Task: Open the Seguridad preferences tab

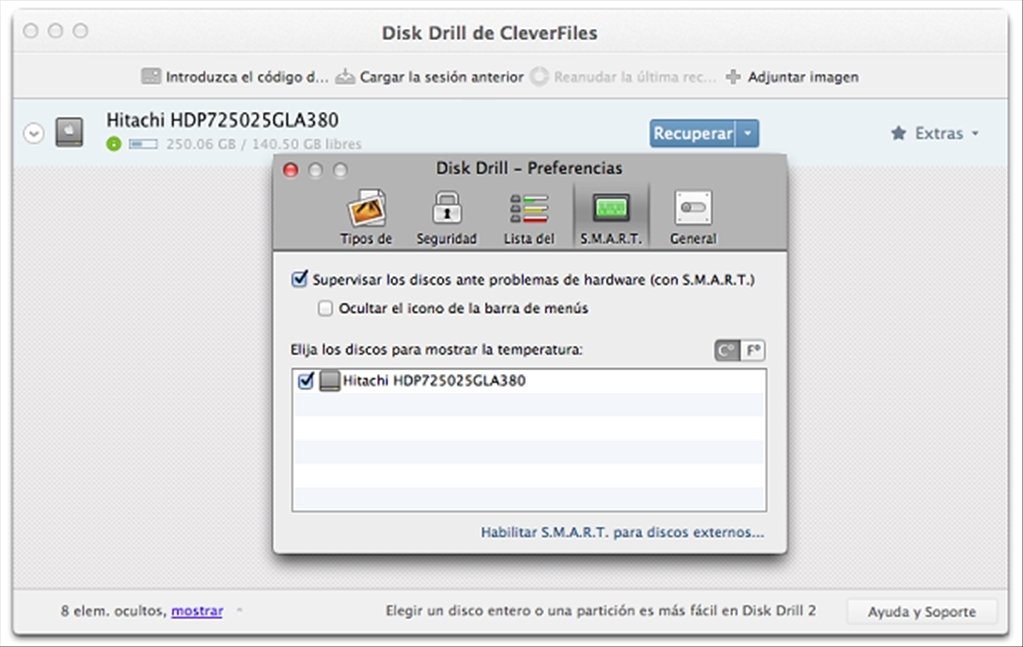Action: click(x=447, y=217)
